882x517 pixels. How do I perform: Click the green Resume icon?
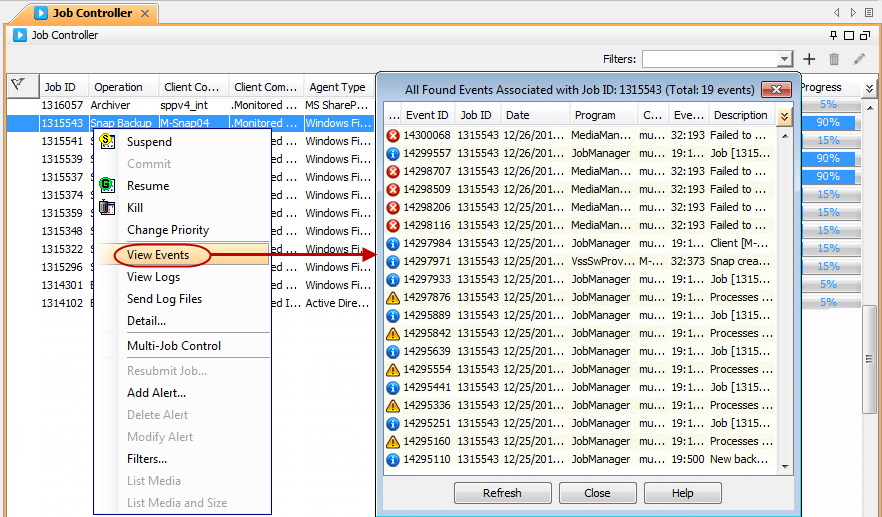click(x=107, y=186)
